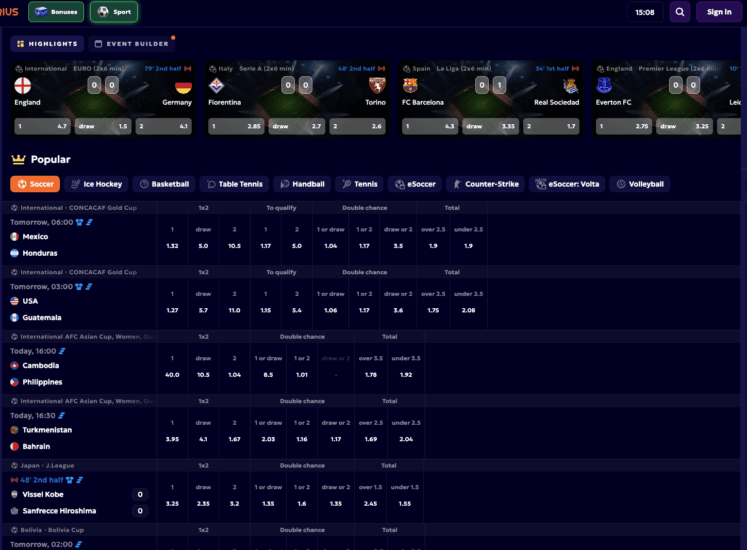
Task: Click the England flag icon
Action: click(x=23, y=86)
